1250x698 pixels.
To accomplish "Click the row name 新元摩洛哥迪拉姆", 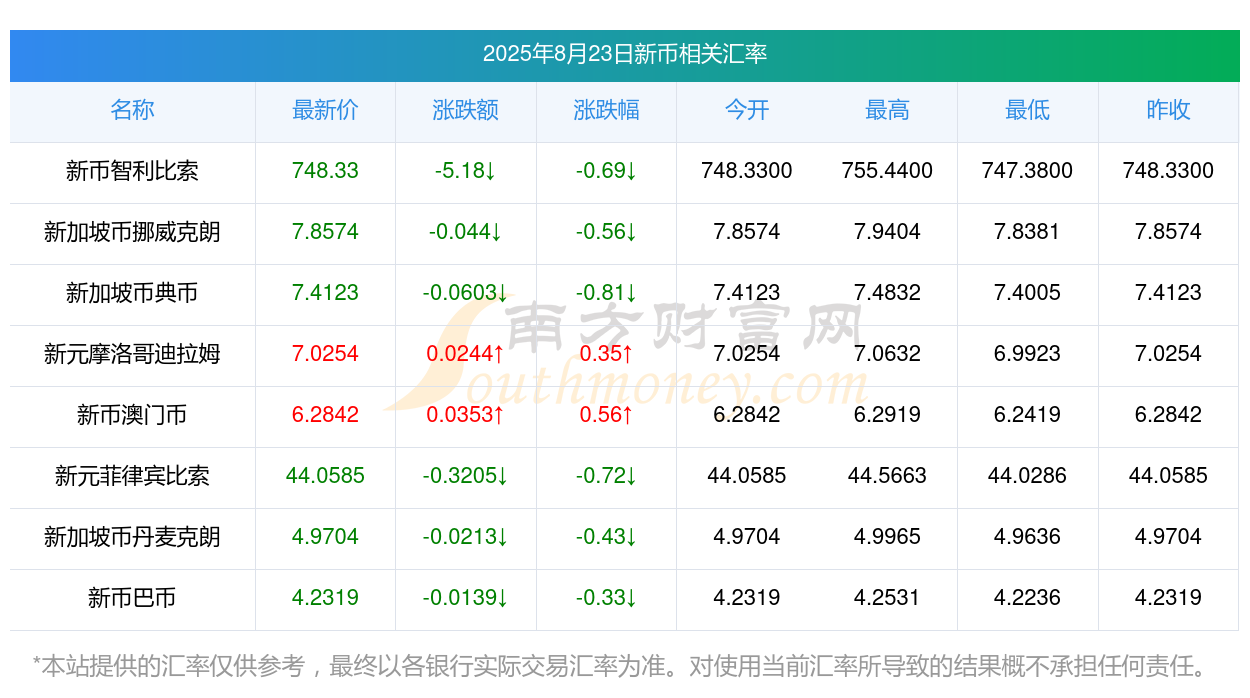I will coord(132,354).
